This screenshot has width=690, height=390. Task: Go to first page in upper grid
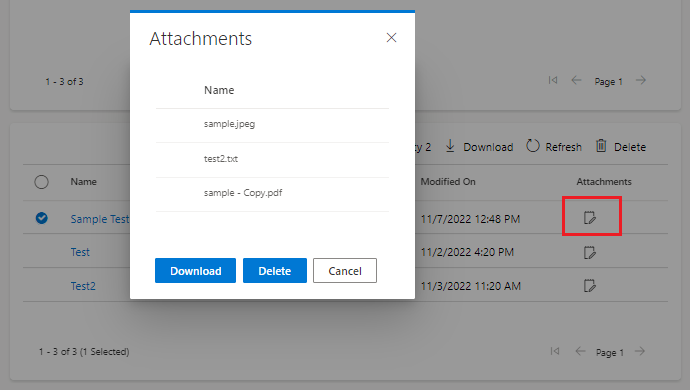click(553, 80)
